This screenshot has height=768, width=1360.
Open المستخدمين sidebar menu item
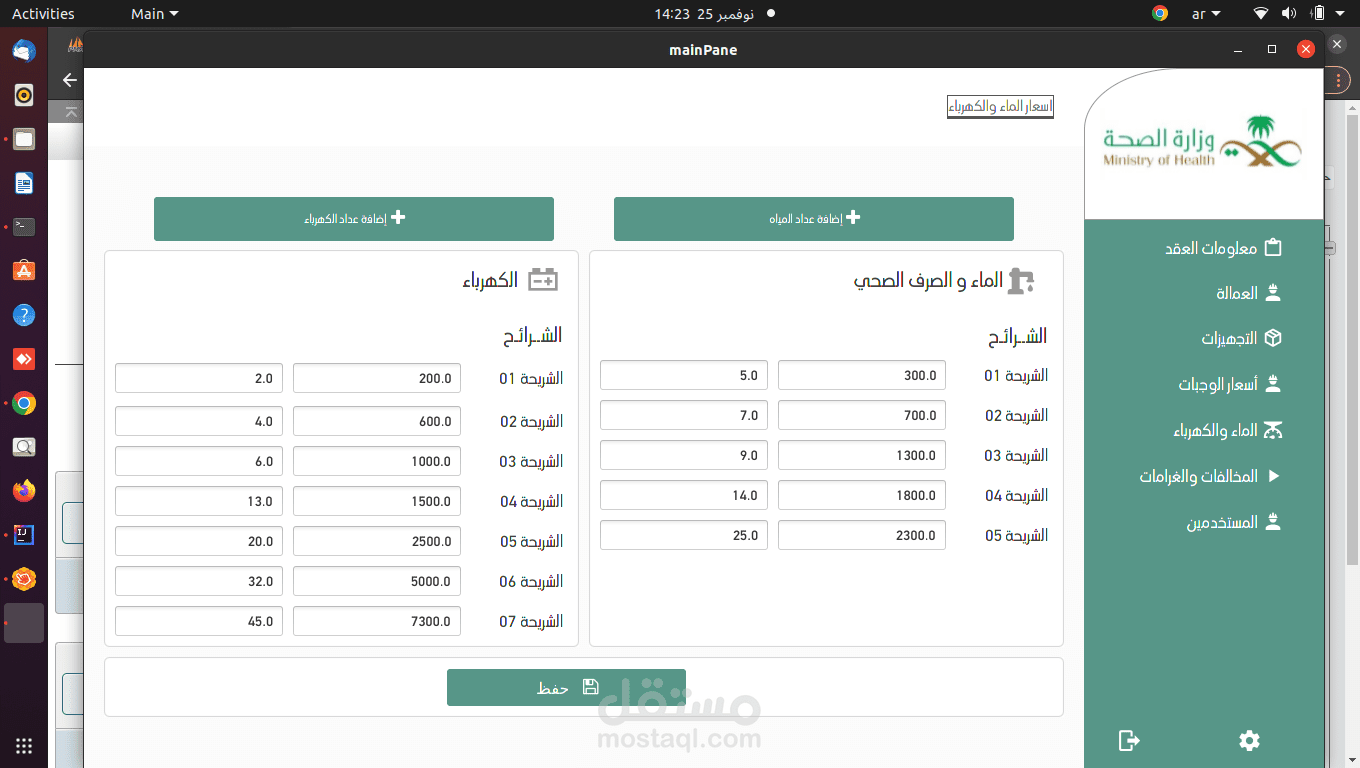coord(1204,522)
